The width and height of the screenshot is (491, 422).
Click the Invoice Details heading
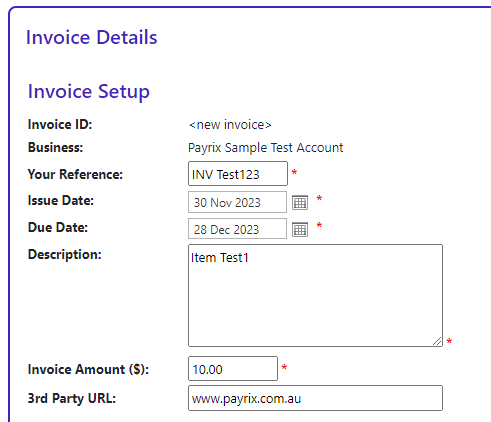[92, 37]
